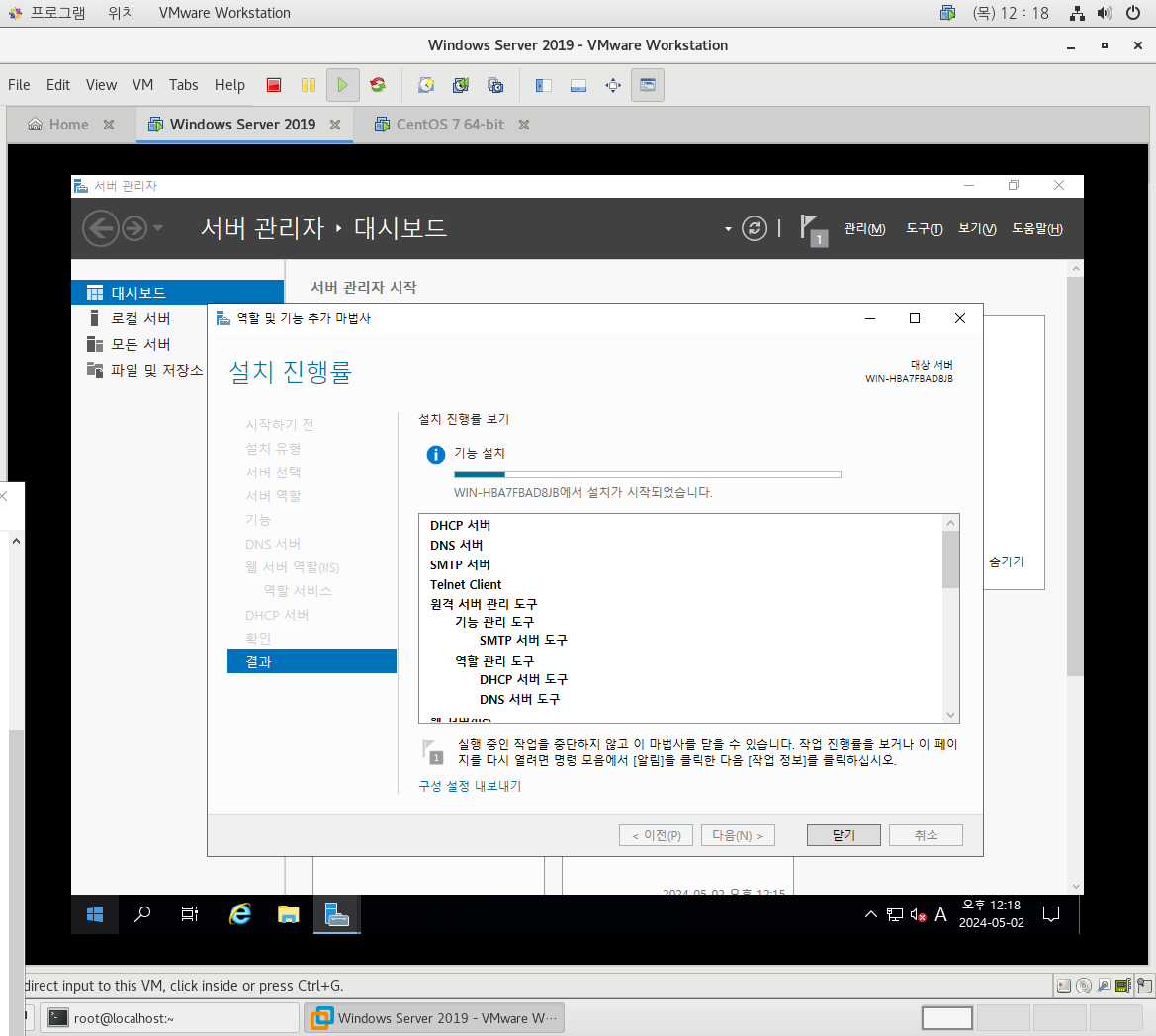Click the yellow suspend VM icon
The width and height of the screenshot is (1156, 1036).
[309, 85]
